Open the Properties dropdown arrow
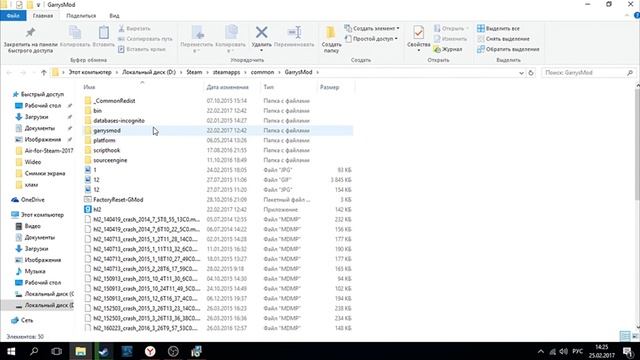 418,50
